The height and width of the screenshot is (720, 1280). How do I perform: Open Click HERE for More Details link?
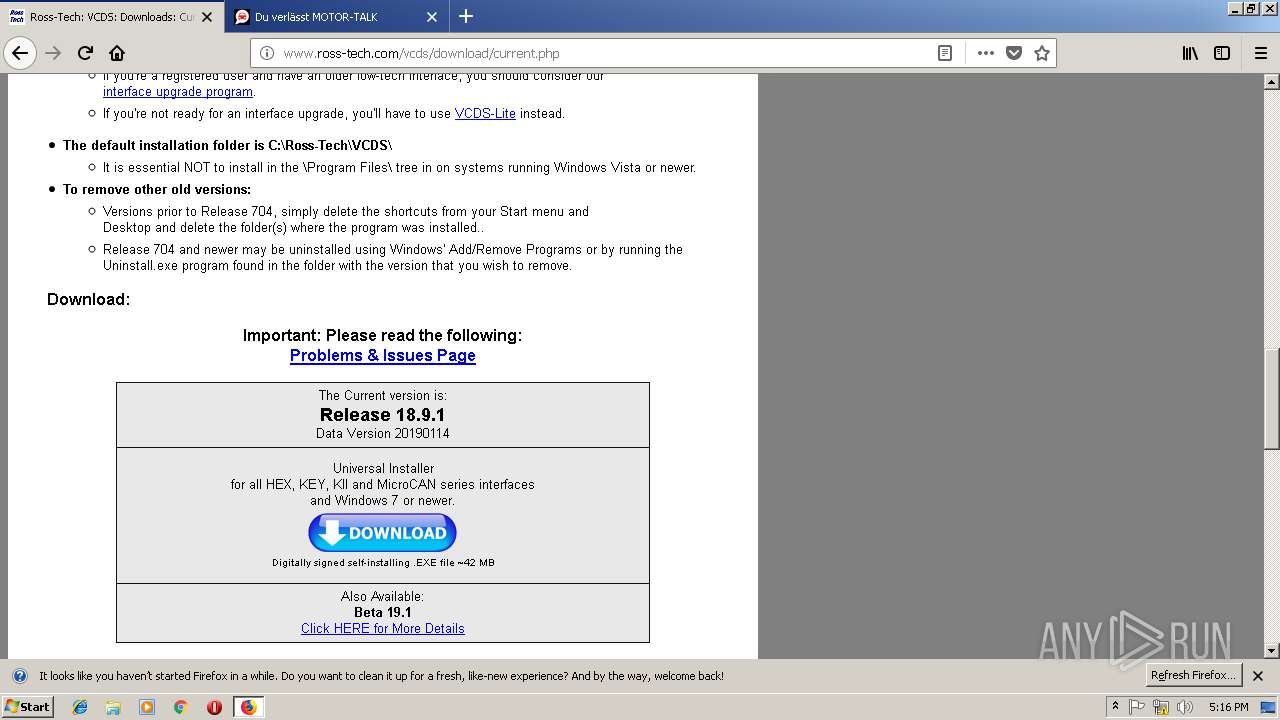tap(383, 628)
